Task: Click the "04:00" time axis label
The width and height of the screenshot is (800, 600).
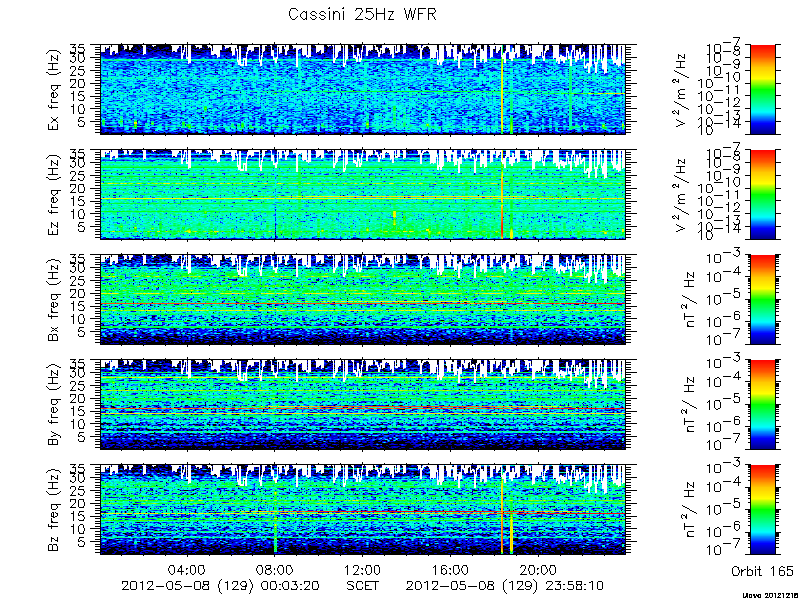Action: tap(188, 569)
